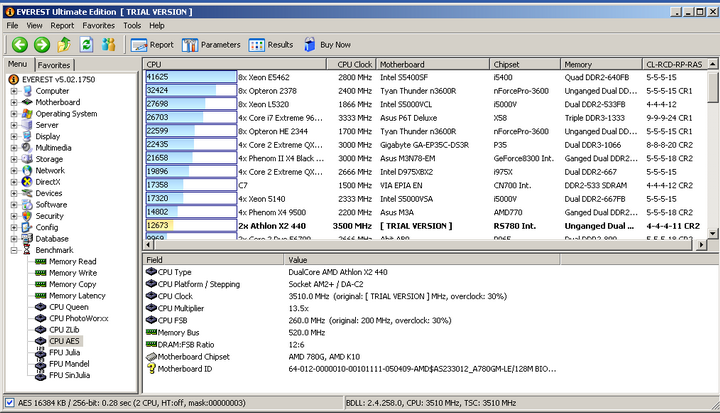Select the EVEREST v5.02.1750 root icon
720x413 pixels.
tap(14, 79)
